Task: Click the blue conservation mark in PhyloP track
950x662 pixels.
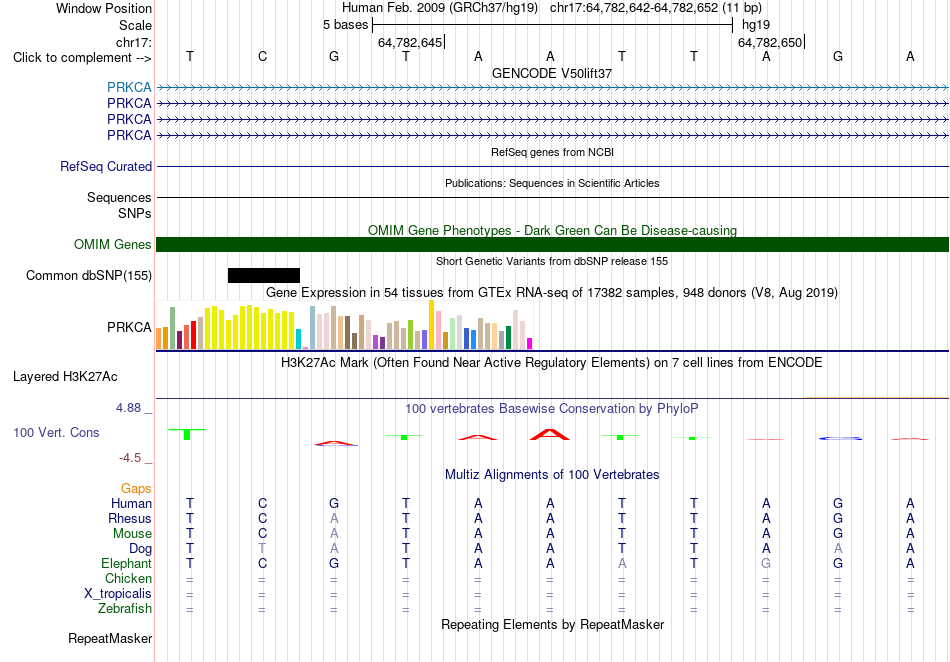Action: point(840,438)
